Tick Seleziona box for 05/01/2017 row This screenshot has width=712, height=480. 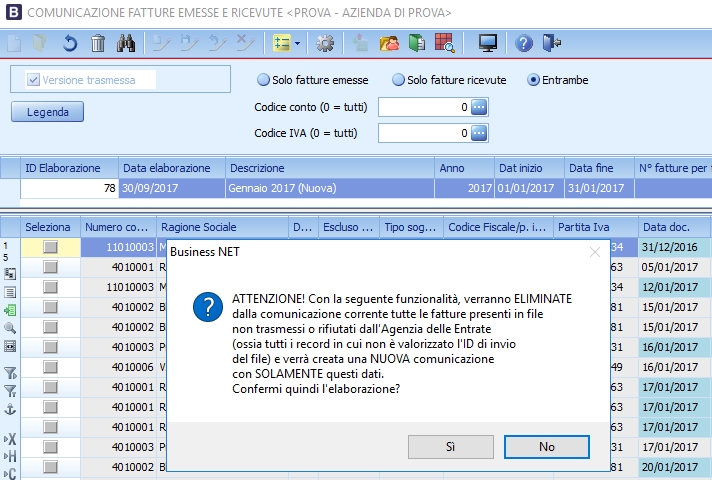click(50, 267)
